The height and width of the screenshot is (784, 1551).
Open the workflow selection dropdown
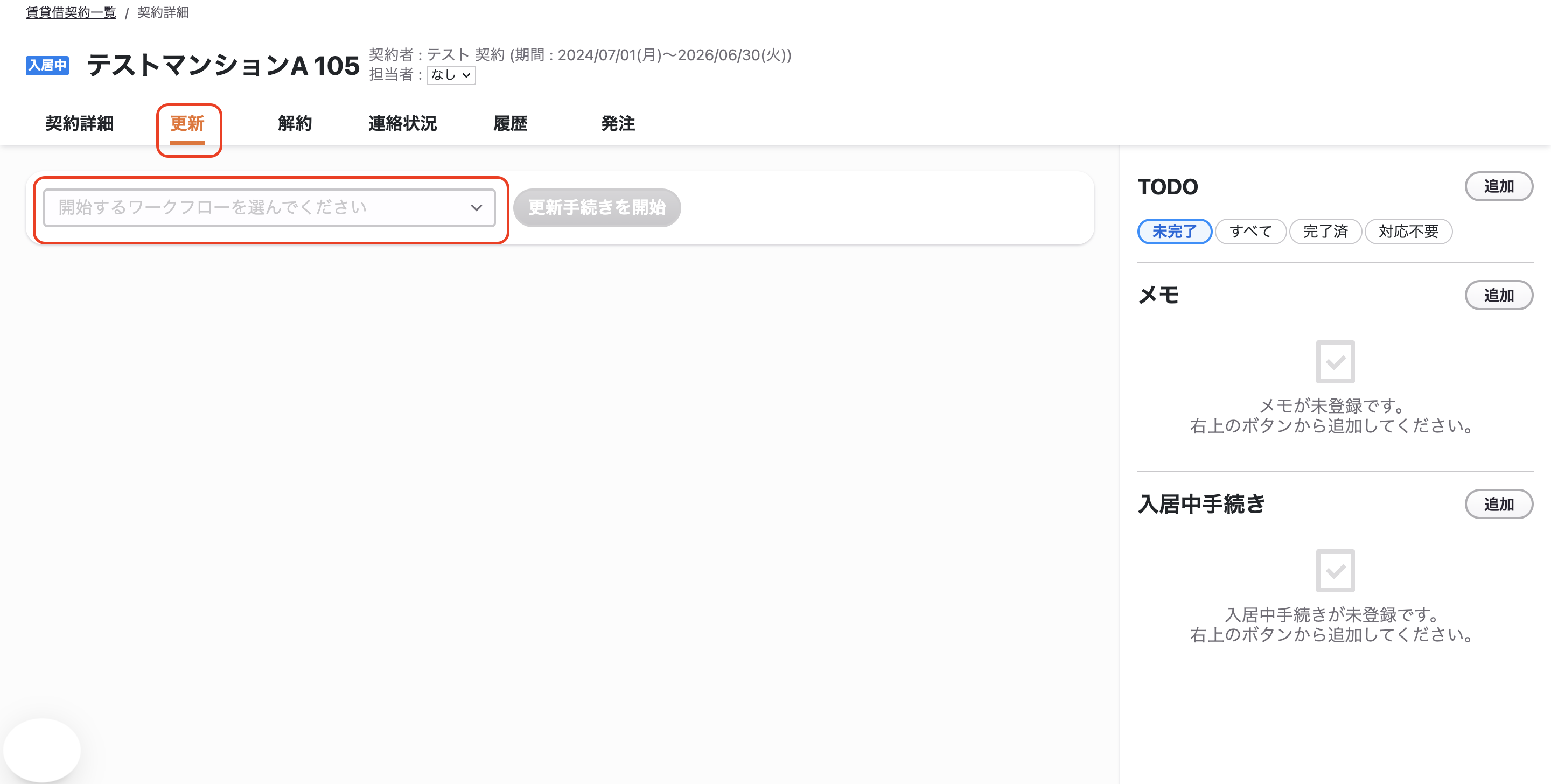click(269, 208)
